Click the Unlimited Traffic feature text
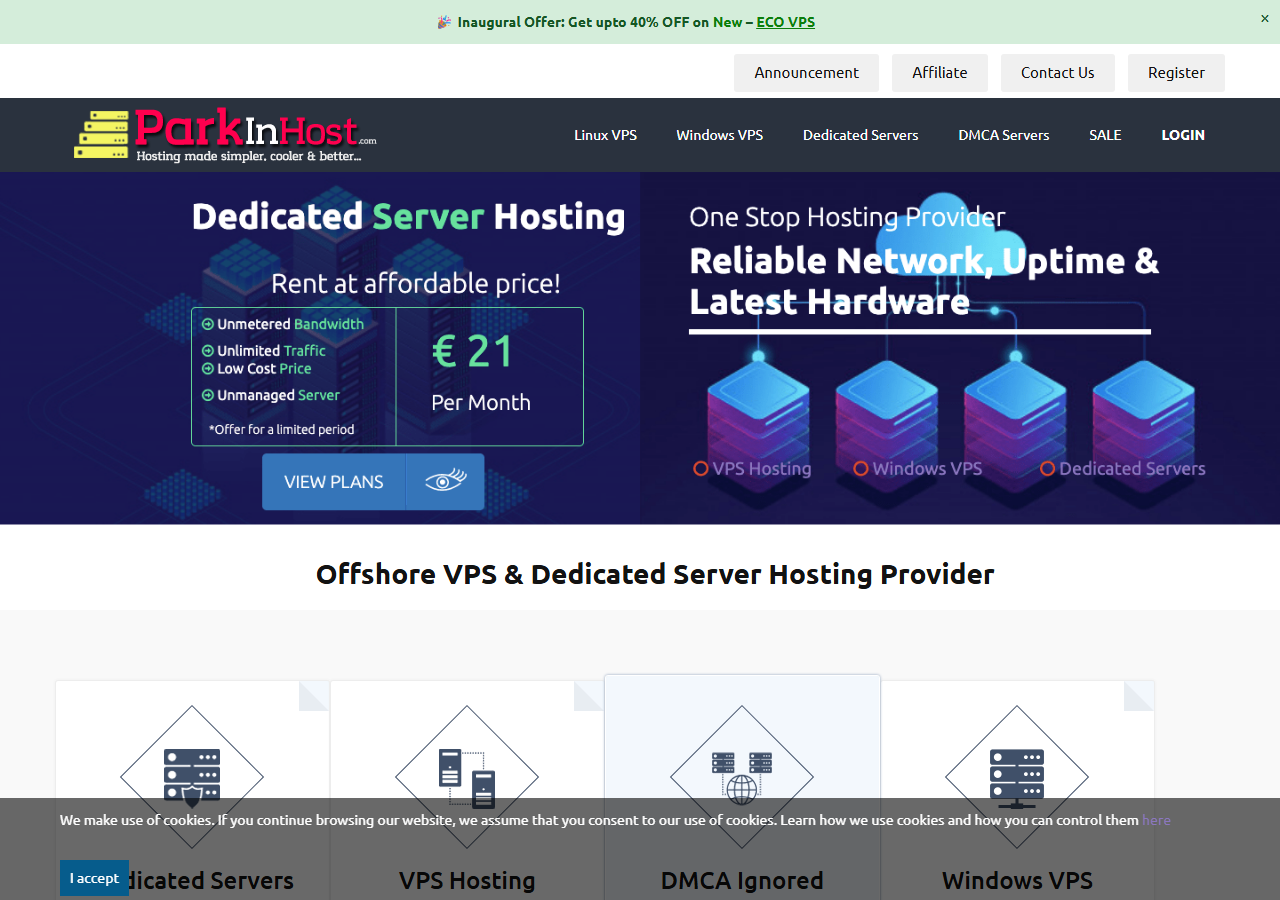 pos(264,351)
